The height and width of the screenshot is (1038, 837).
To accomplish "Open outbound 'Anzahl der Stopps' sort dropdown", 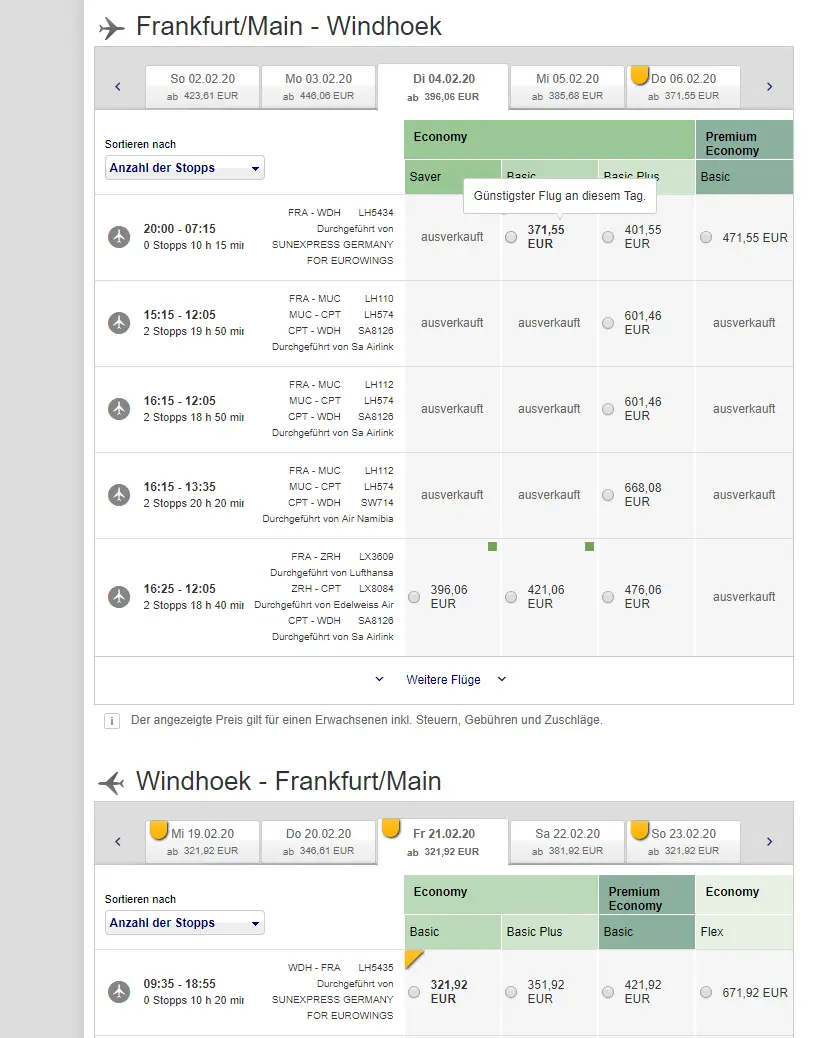I will pyautogui.click(x=185, y=168).
